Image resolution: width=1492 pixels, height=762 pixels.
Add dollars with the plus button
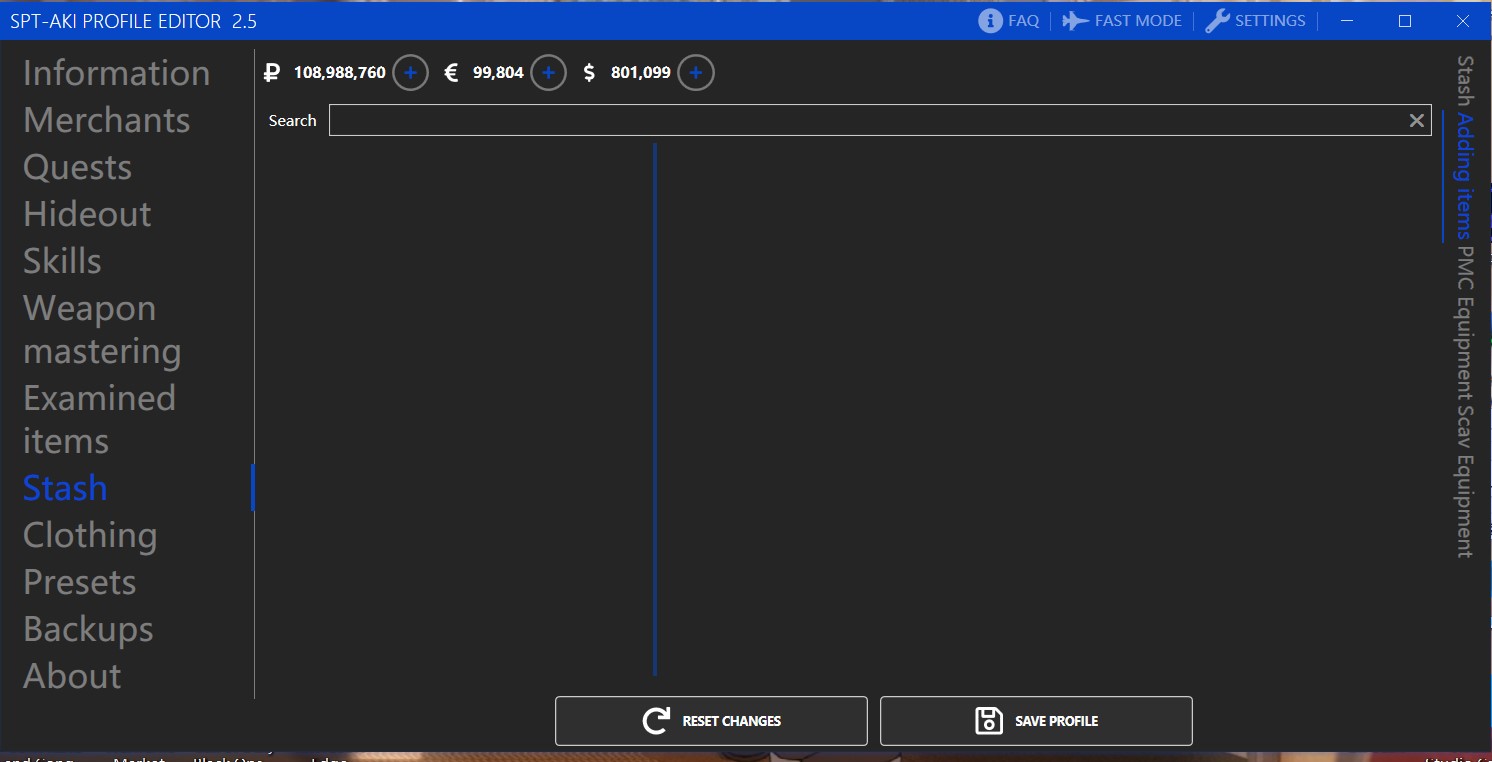click(695, 72)
